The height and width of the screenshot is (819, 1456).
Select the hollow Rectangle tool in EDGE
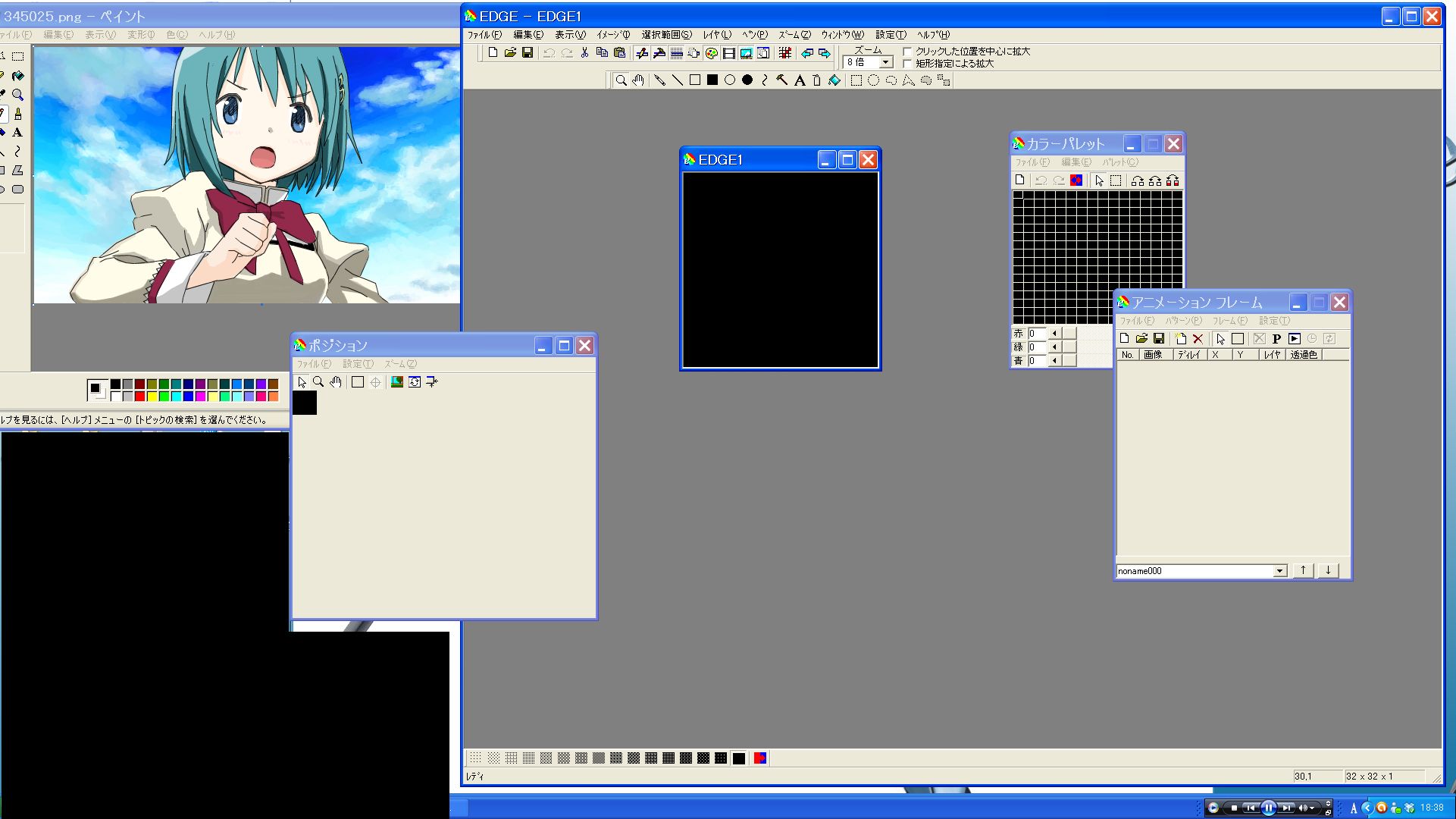(x=694, y=80)
